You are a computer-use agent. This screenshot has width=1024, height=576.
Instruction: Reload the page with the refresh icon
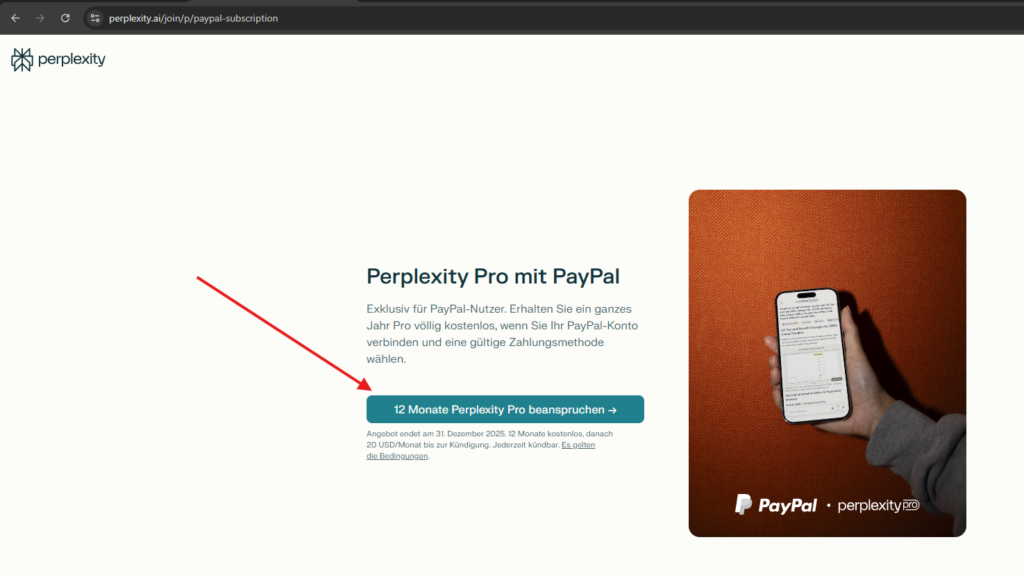pyautogui.click(x=65, y=18)
